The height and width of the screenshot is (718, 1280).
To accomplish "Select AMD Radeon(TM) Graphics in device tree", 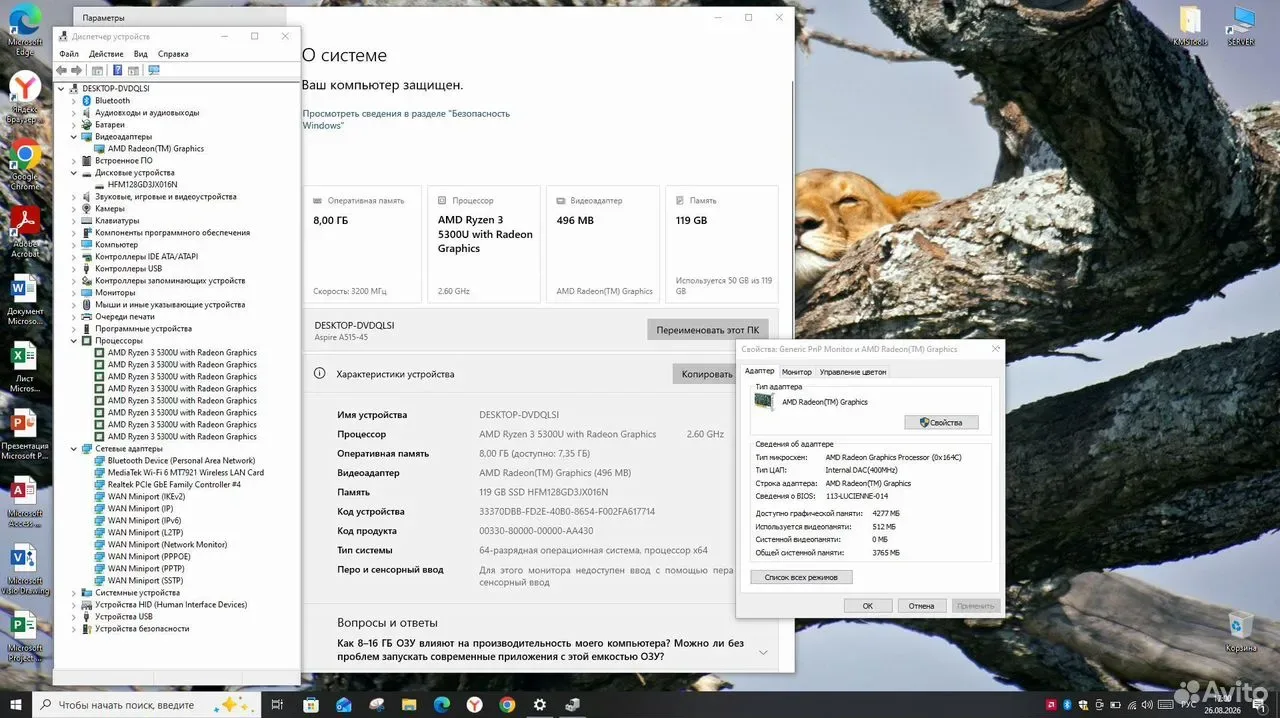I will pyautogui.click(x=156, y=148).
